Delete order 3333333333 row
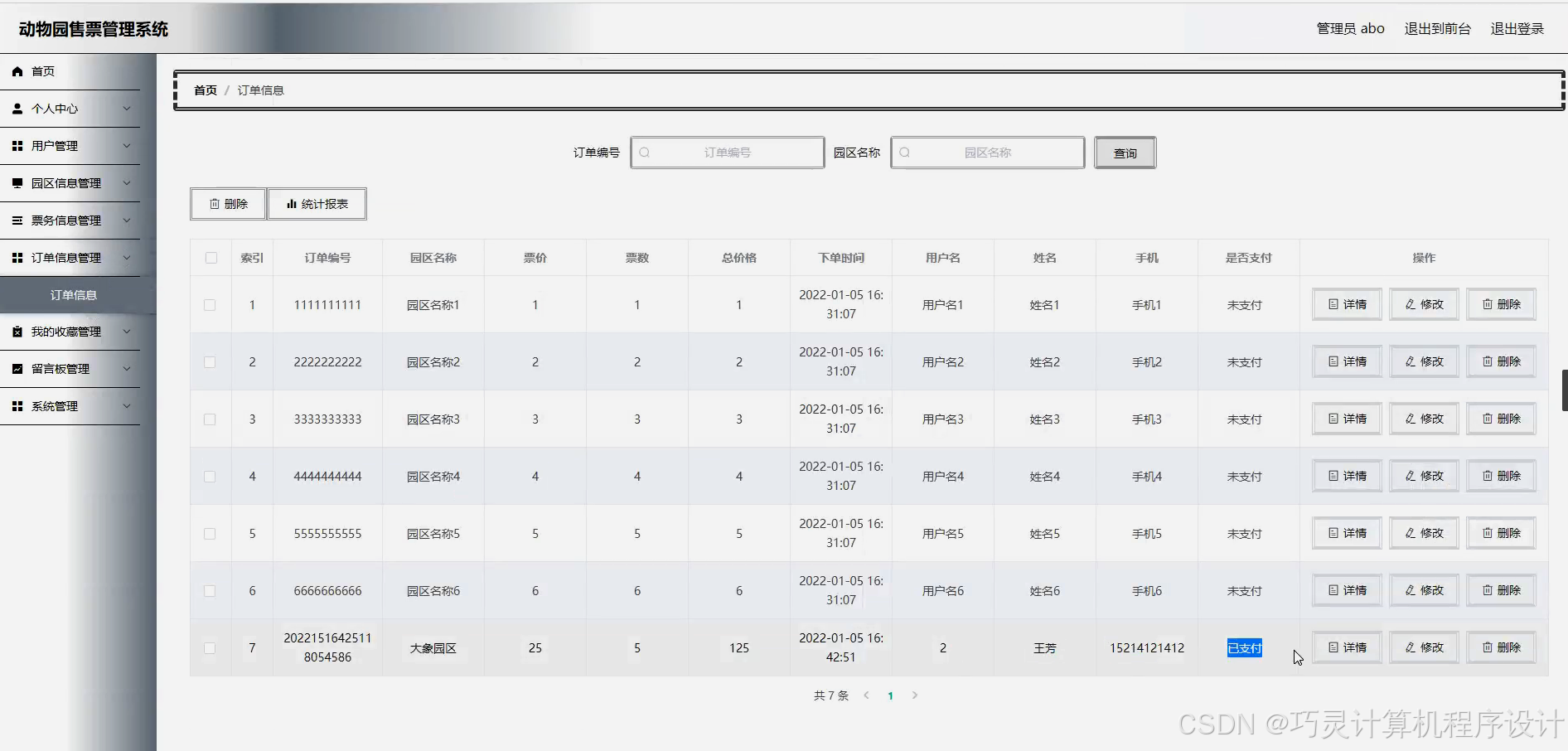Image resolution: width=1568 pixels, height=751 pixels. 1502,419
